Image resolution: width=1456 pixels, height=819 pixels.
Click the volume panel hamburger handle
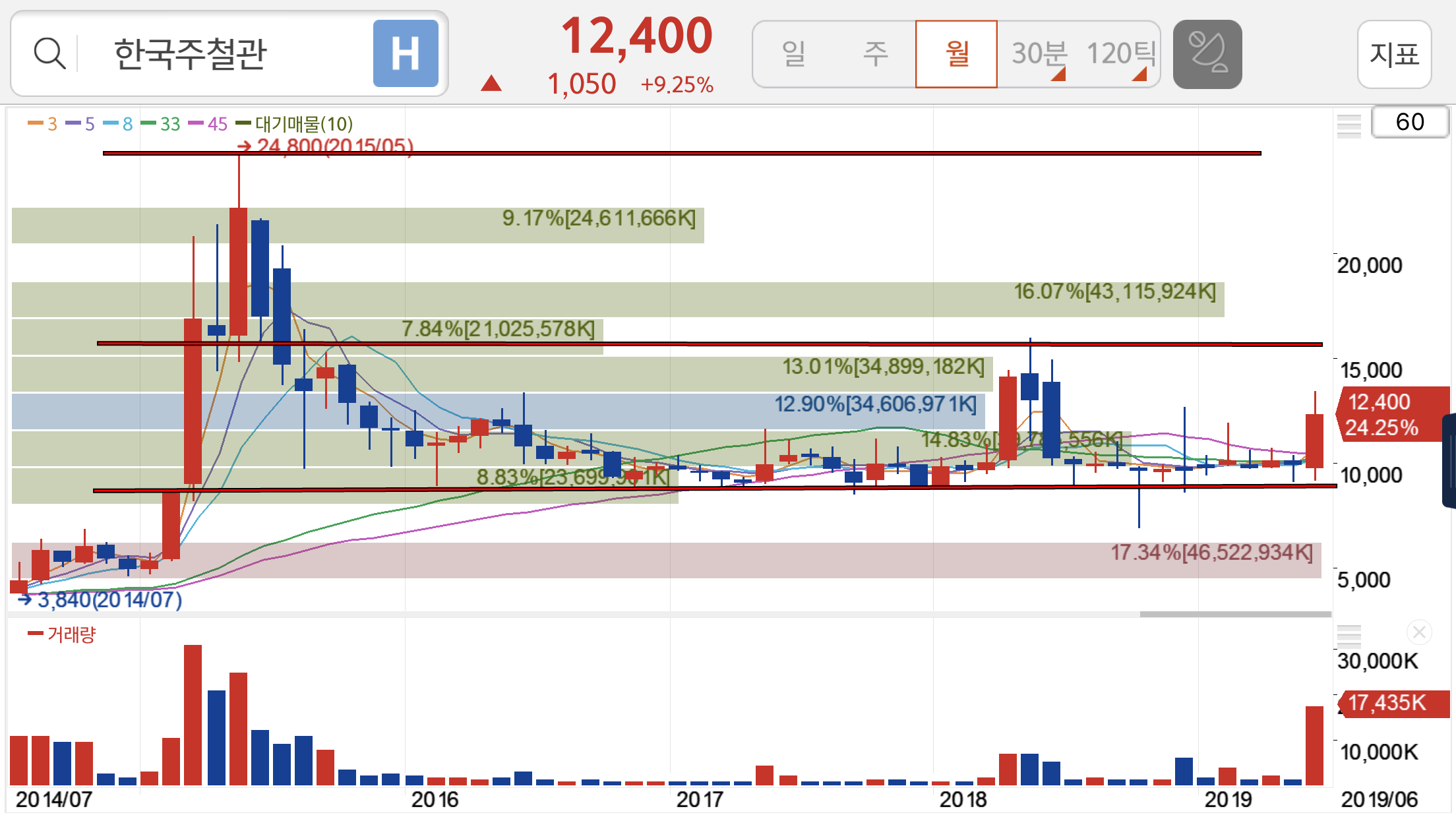1349,636
